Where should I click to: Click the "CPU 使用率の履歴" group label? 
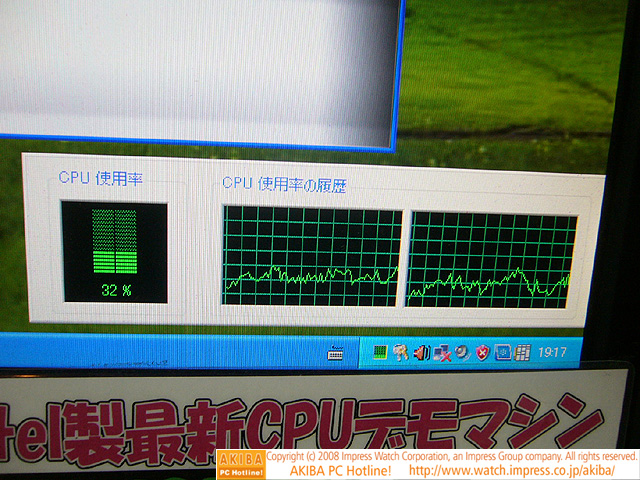[284, 183]
